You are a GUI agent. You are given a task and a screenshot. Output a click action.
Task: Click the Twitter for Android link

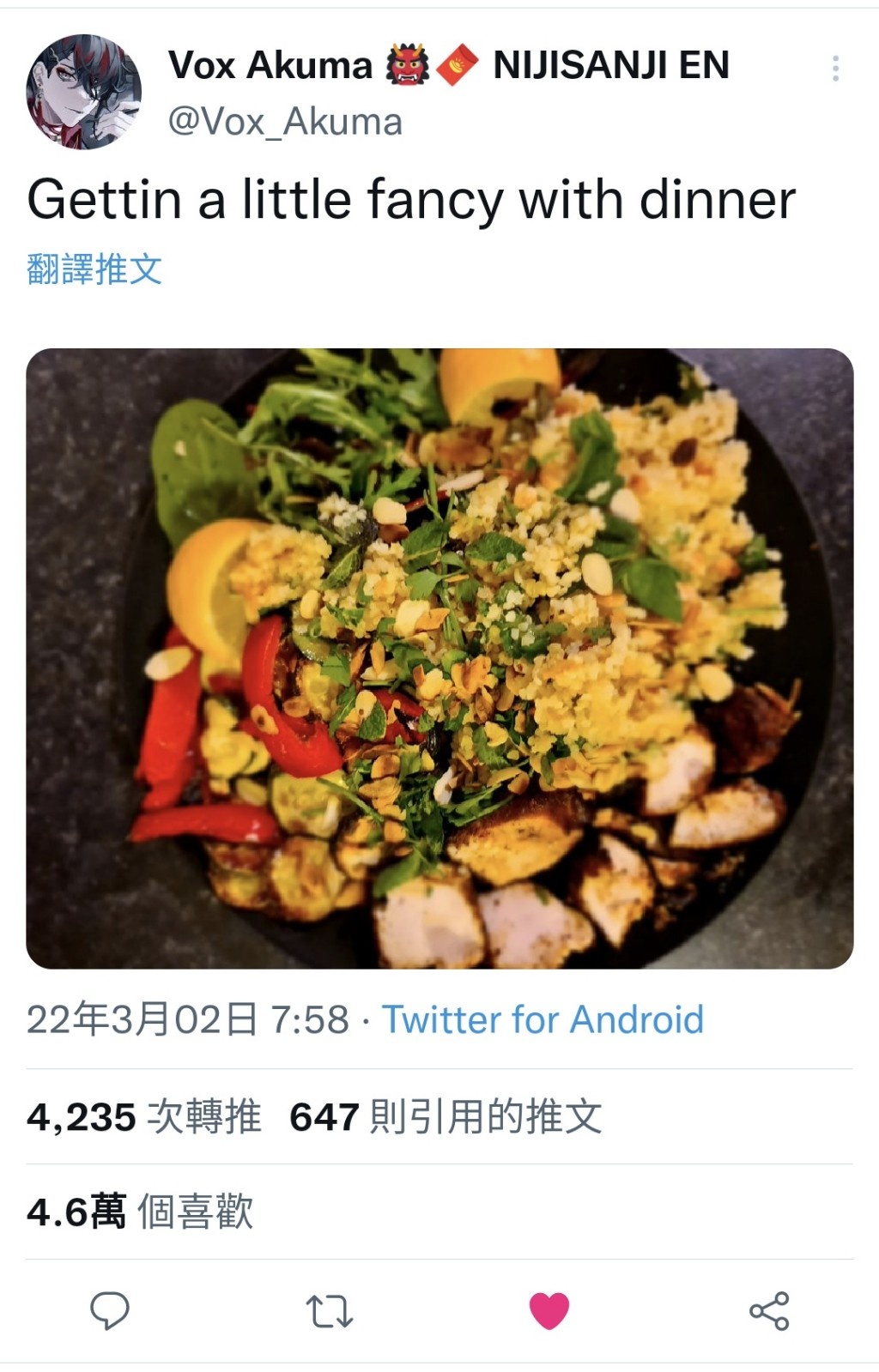coord(543,1019)
